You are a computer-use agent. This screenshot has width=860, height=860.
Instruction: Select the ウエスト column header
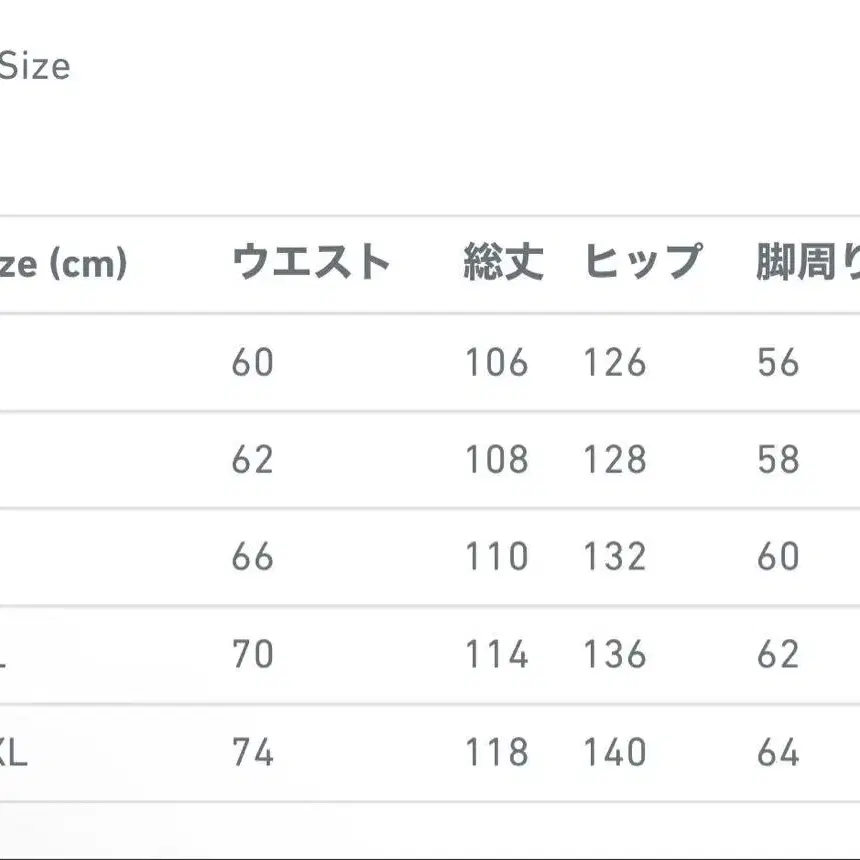click(310, 262)
